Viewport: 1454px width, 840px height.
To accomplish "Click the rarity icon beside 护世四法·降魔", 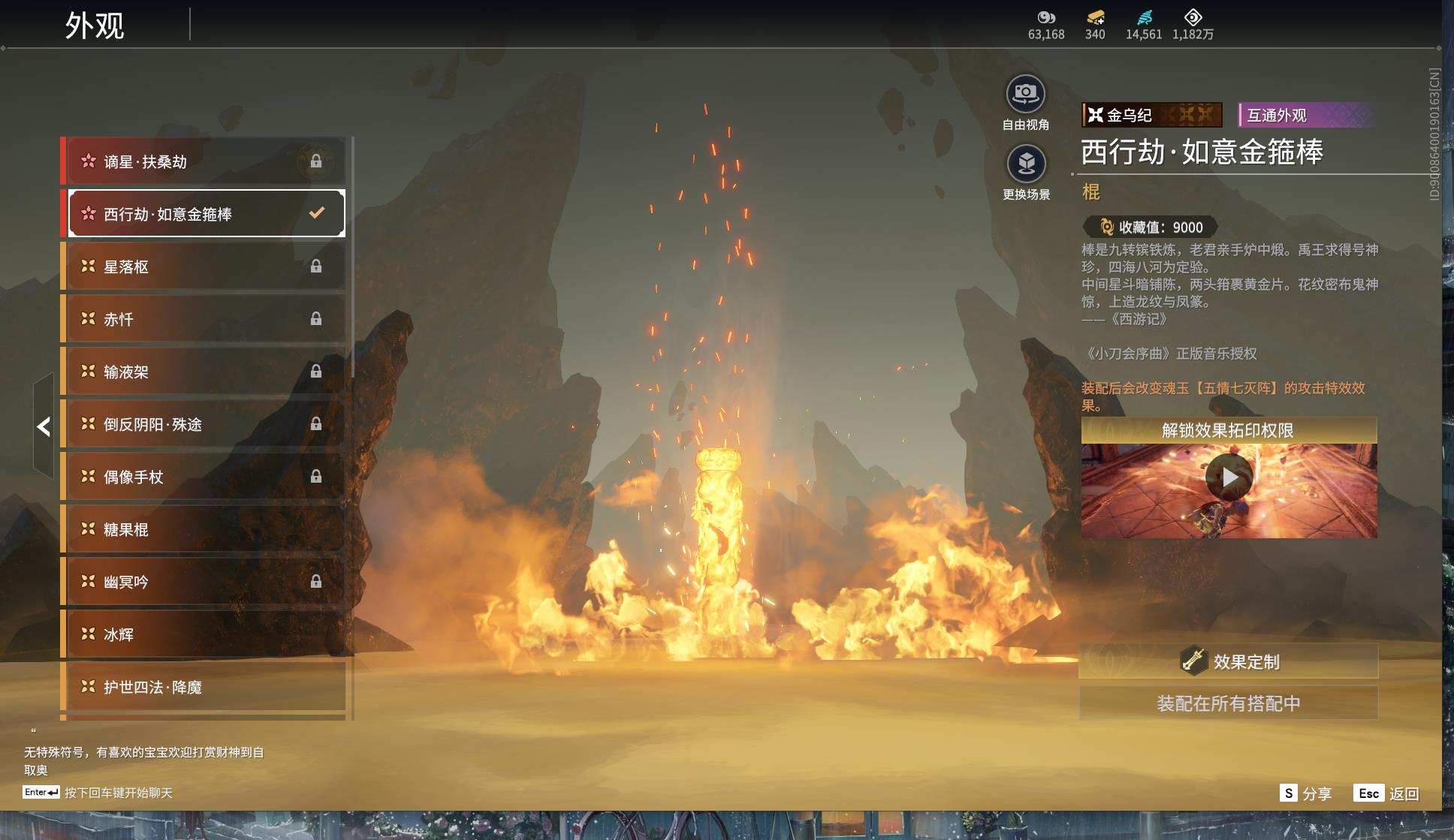I will click(x=88, y=686).
